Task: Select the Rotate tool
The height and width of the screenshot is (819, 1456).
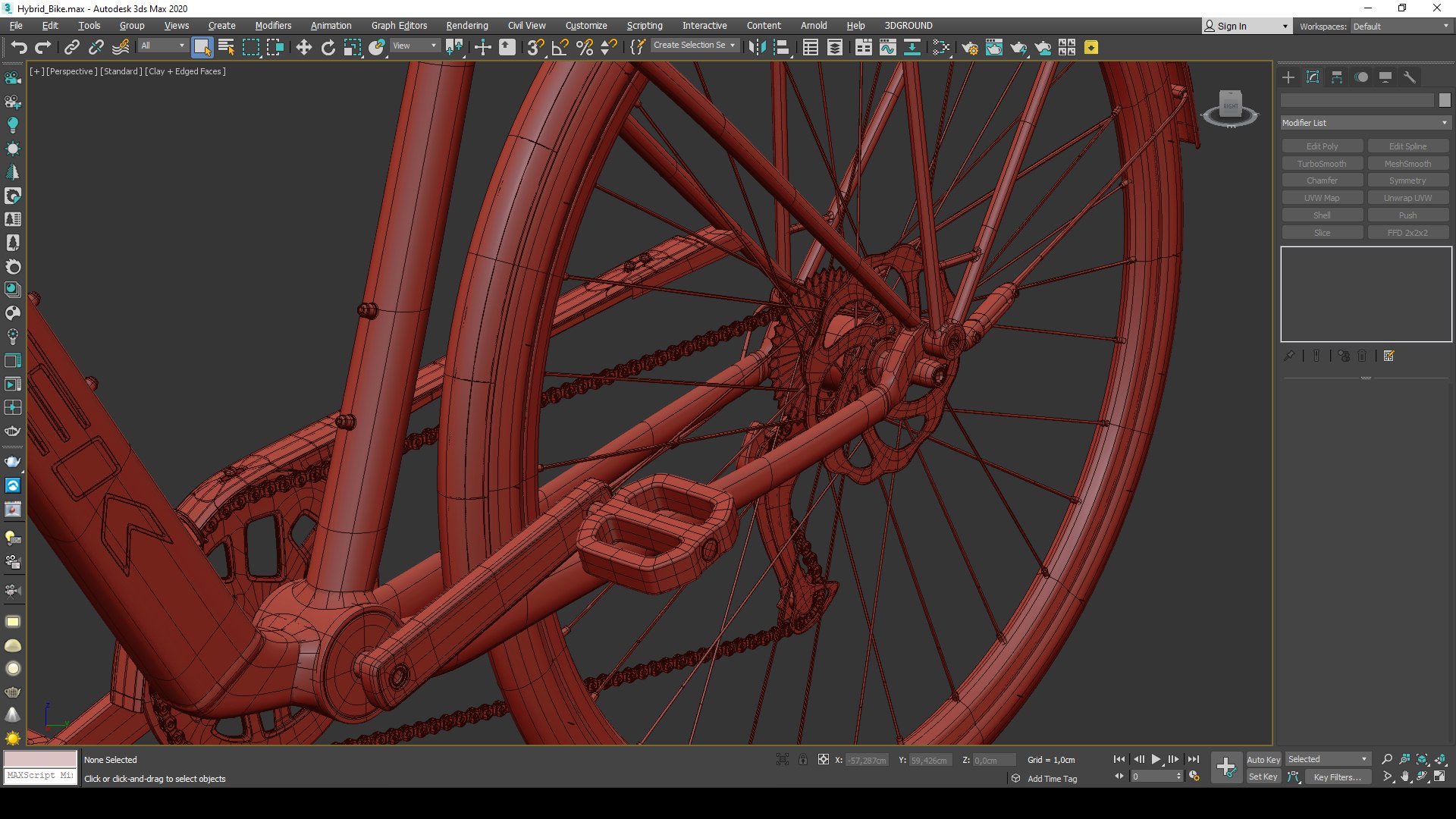Action: pyautogui.click(x=328, y=47)
